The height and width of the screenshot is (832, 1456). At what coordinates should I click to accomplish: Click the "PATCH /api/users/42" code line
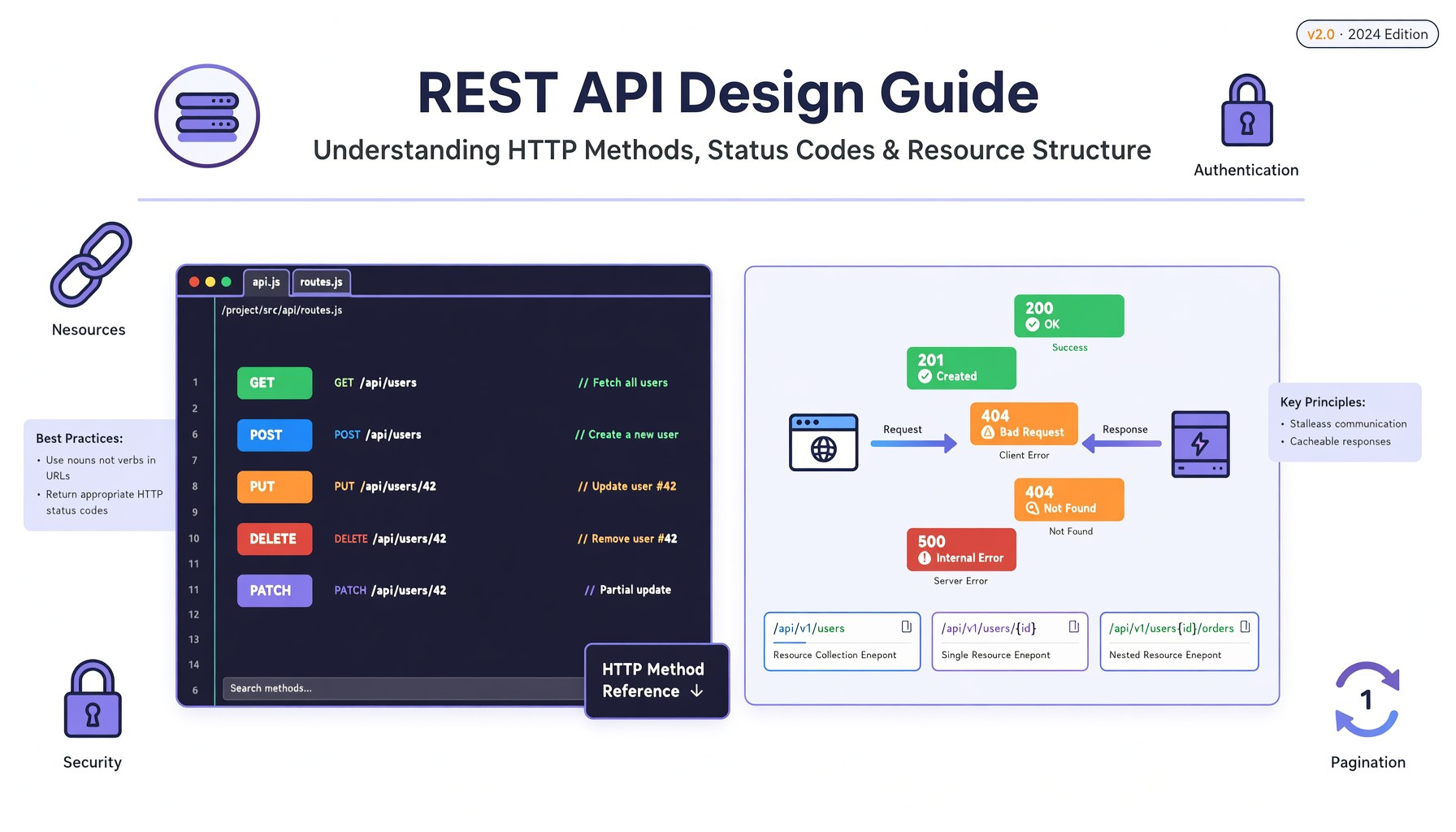pyautogui.click(x=390, y=591)
